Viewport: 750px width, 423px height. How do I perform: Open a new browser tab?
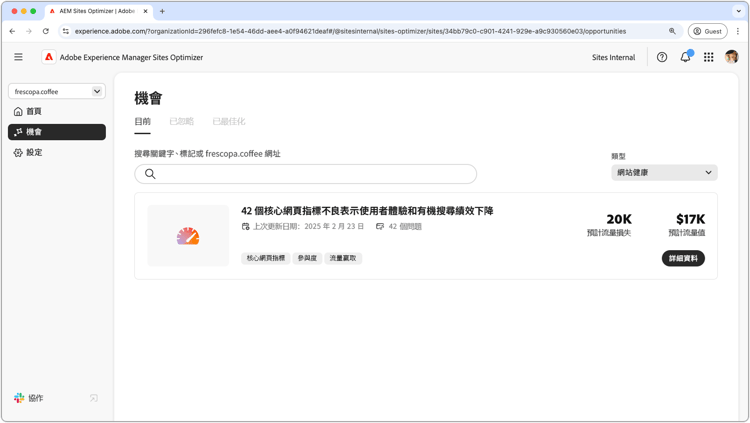[x=162, y=11]
